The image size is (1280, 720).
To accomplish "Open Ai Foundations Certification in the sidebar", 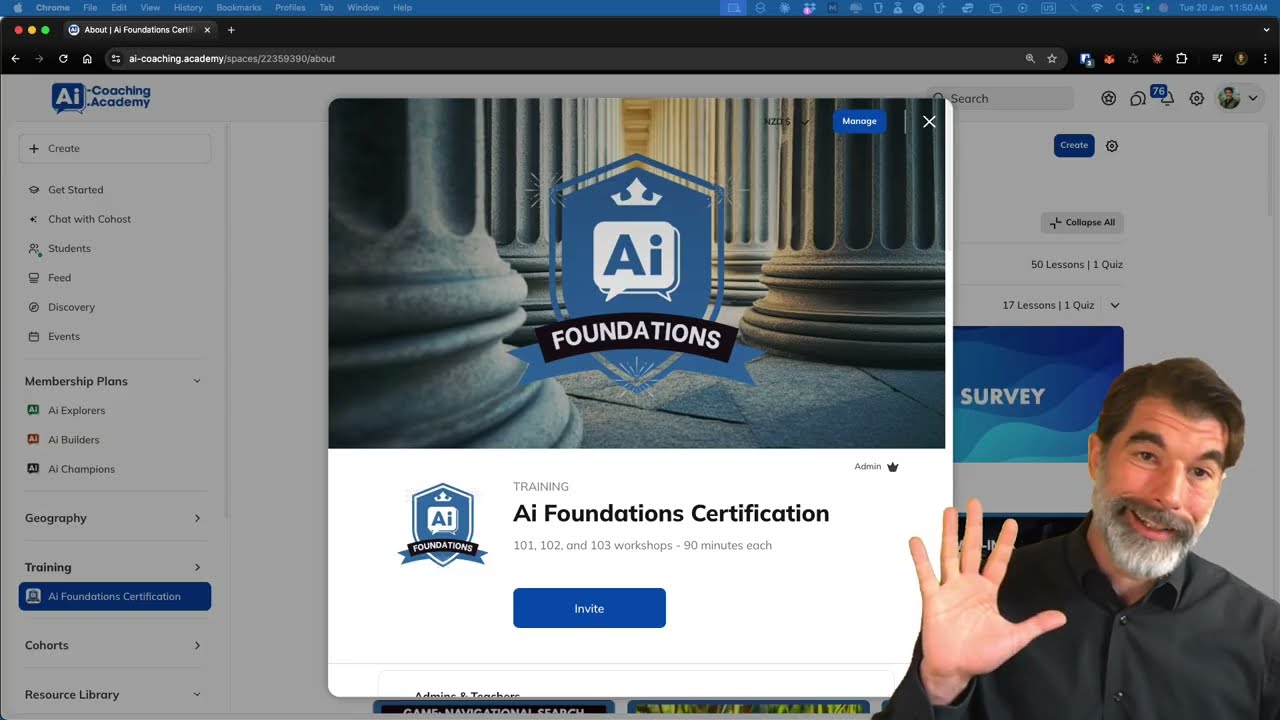I will [114, 596].
